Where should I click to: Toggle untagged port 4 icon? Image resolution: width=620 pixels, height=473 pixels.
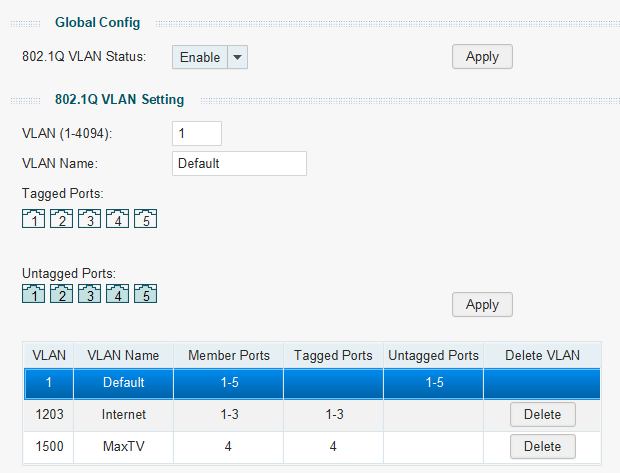coord(117,293)
